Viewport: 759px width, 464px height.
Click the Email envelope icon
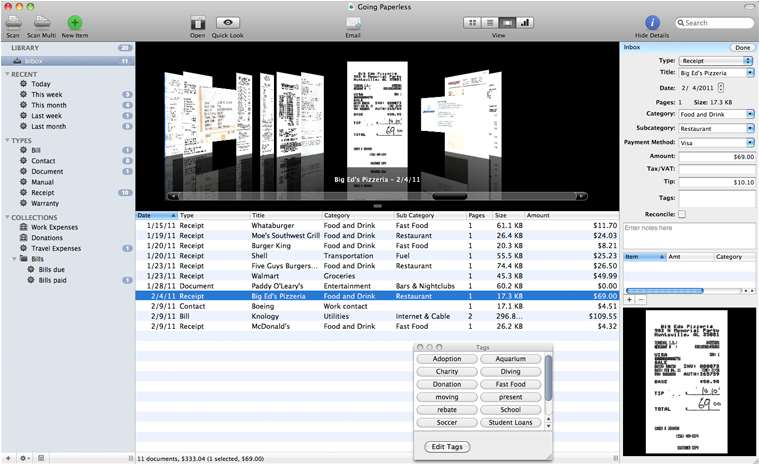(x=353, y=21)
